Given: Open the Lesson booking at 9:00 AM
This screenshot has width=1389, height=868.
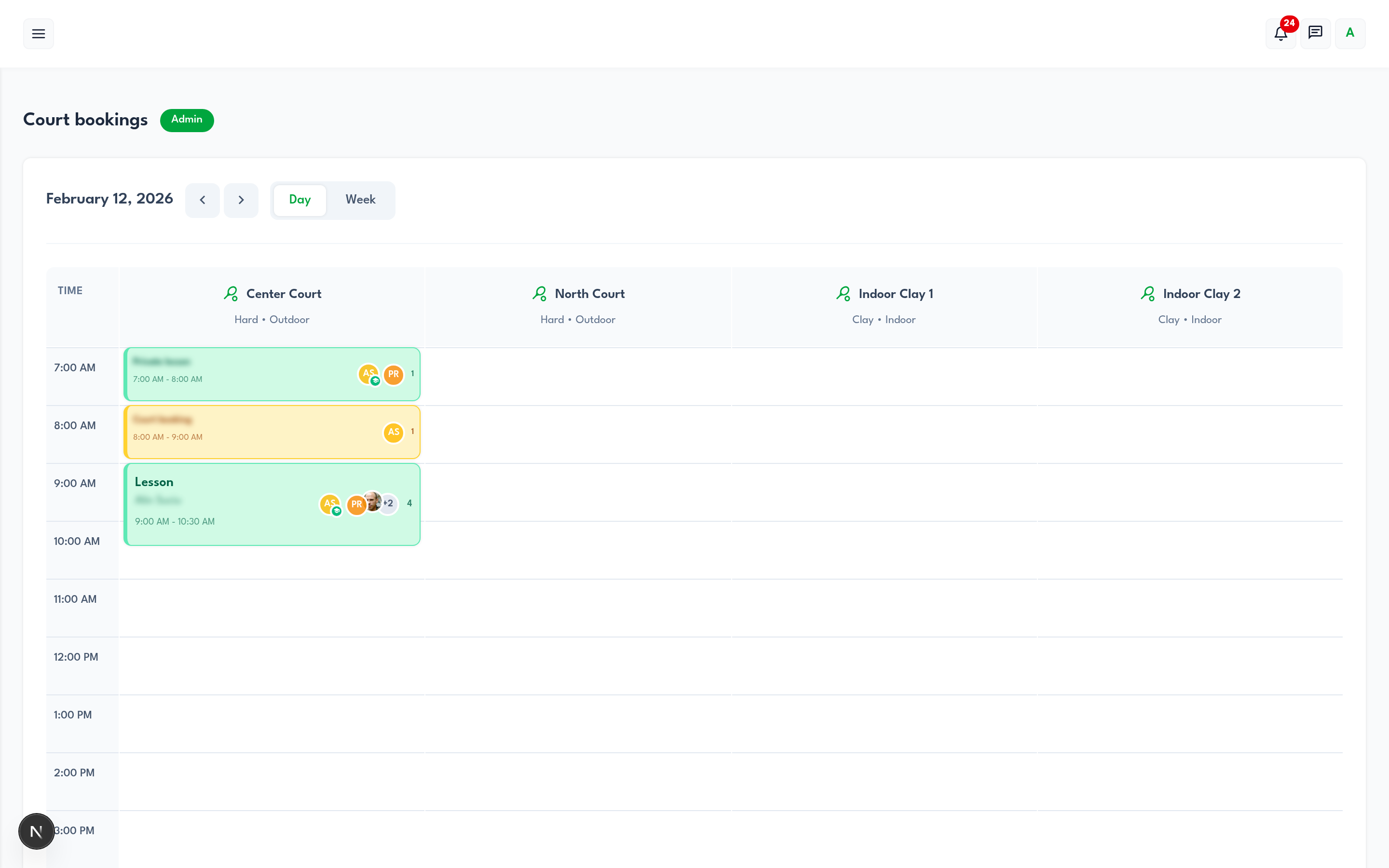Looking at the screenshot, I should [x=230, y=504].
